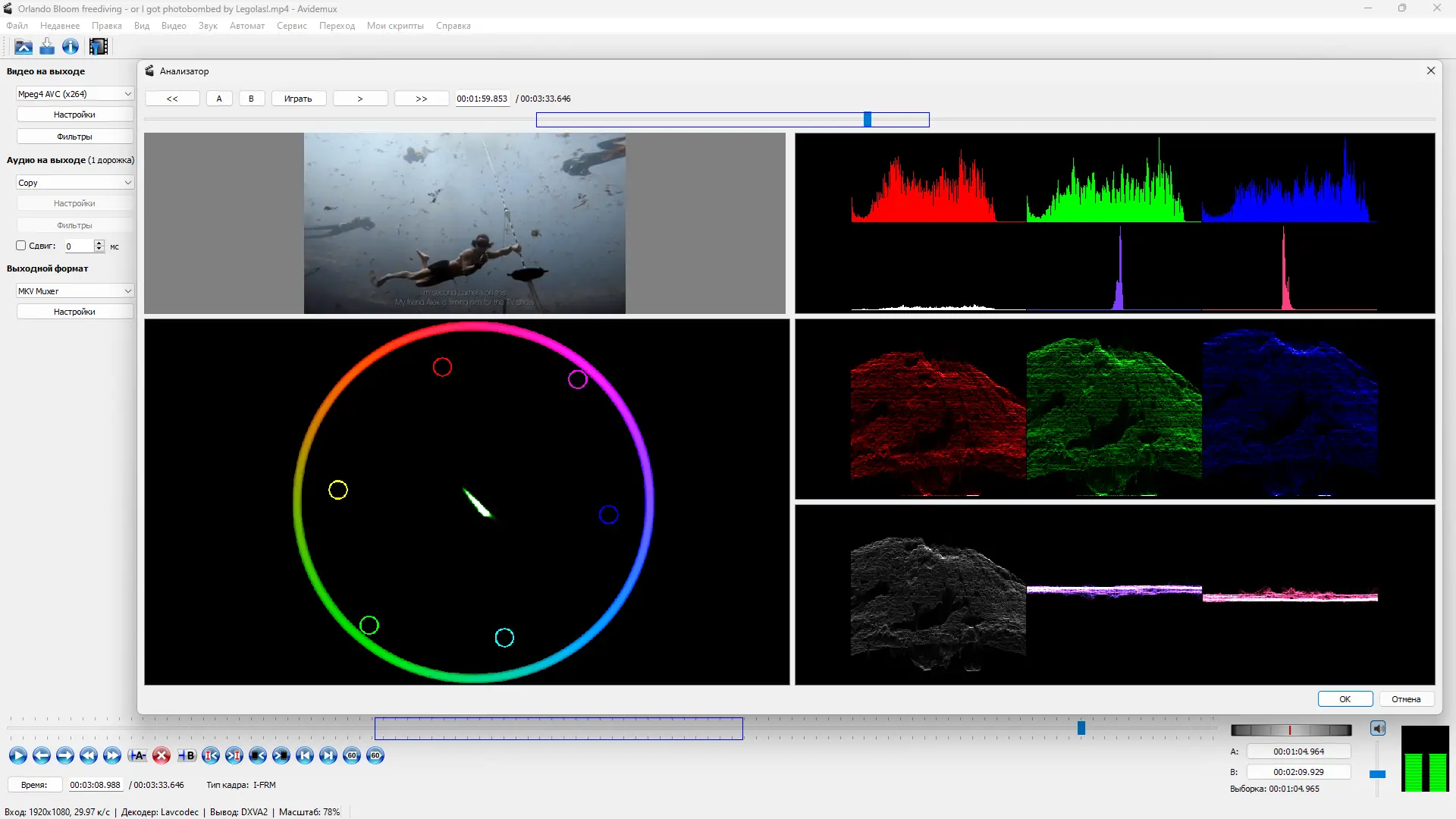Toggle the audio mute speaker icon
The height and width of the screenshot is (819, 1456).
coord(1378,729)
